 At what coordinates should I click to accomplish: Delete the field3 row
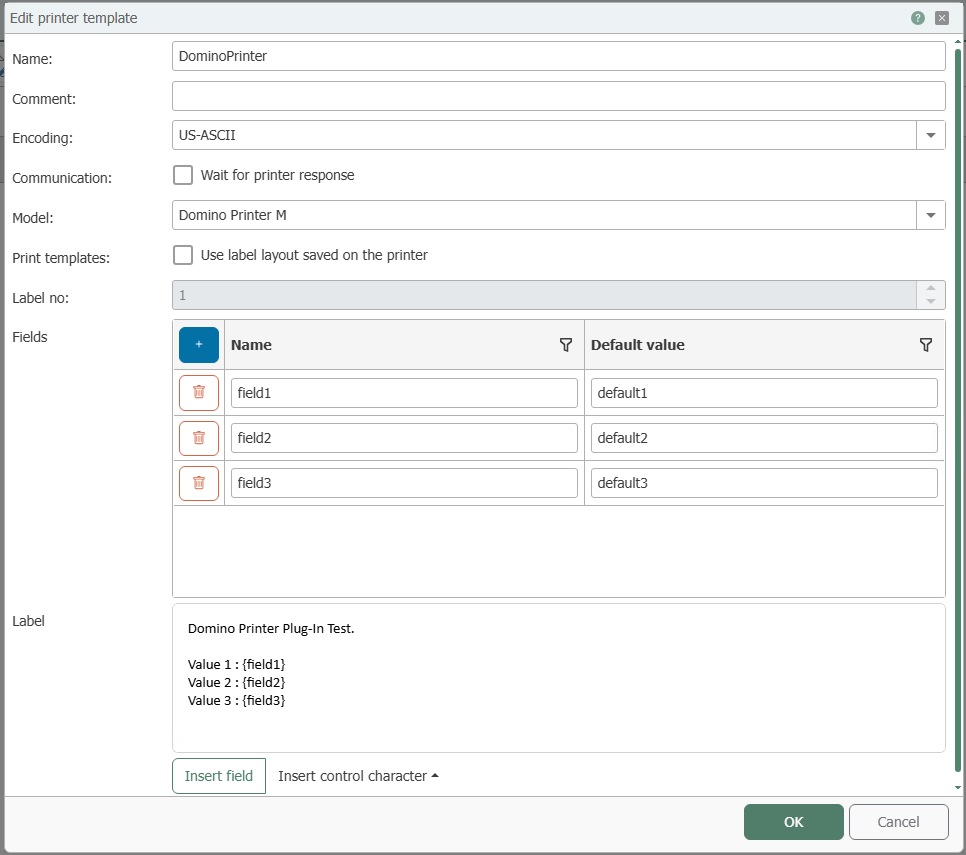pos(199,483)
